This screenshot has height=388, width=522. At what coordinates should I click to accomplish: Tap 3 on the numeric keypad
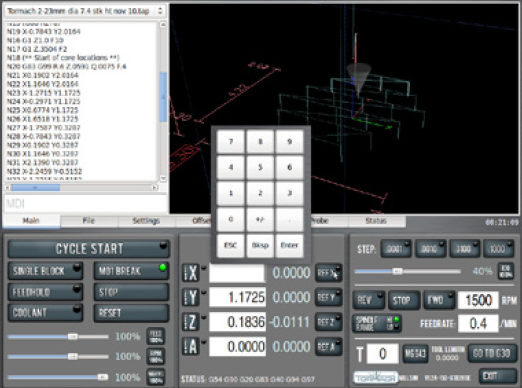coord(289,193)
